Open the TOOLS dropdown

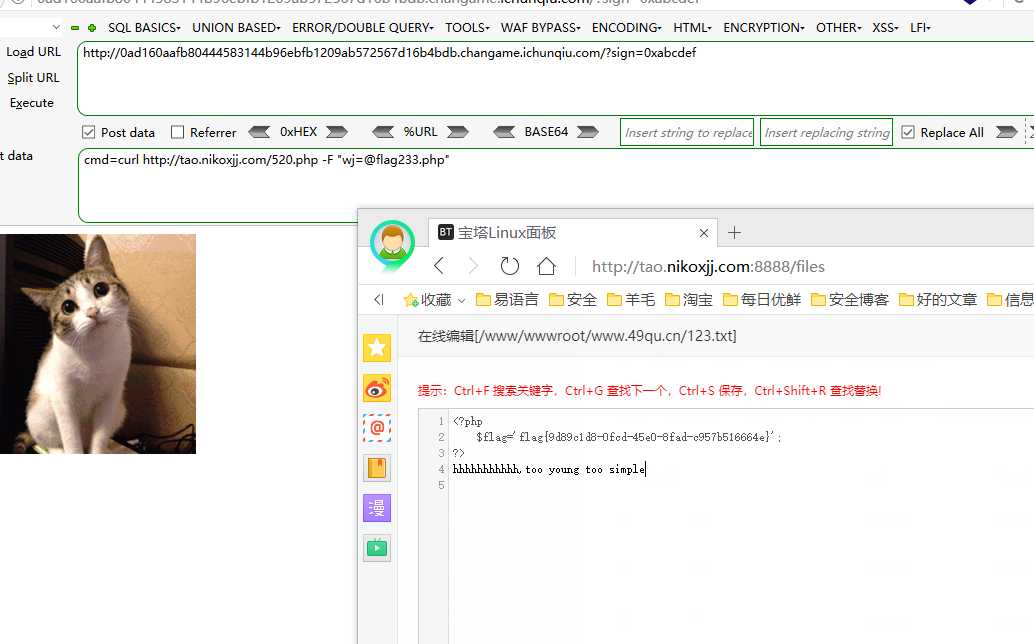(x=467, y=28)
